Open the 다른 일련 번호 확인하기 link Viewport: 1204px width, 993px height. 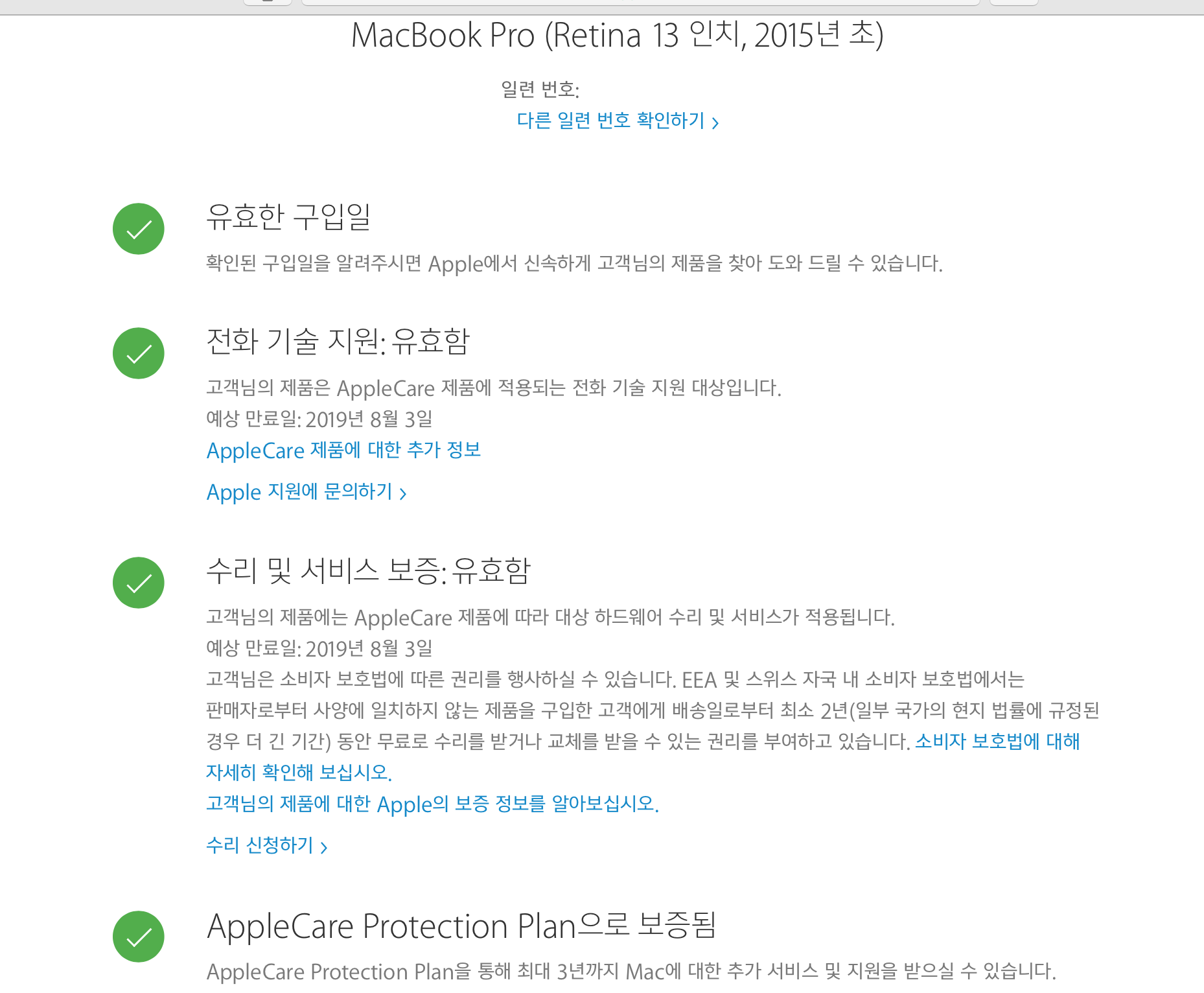610,121
